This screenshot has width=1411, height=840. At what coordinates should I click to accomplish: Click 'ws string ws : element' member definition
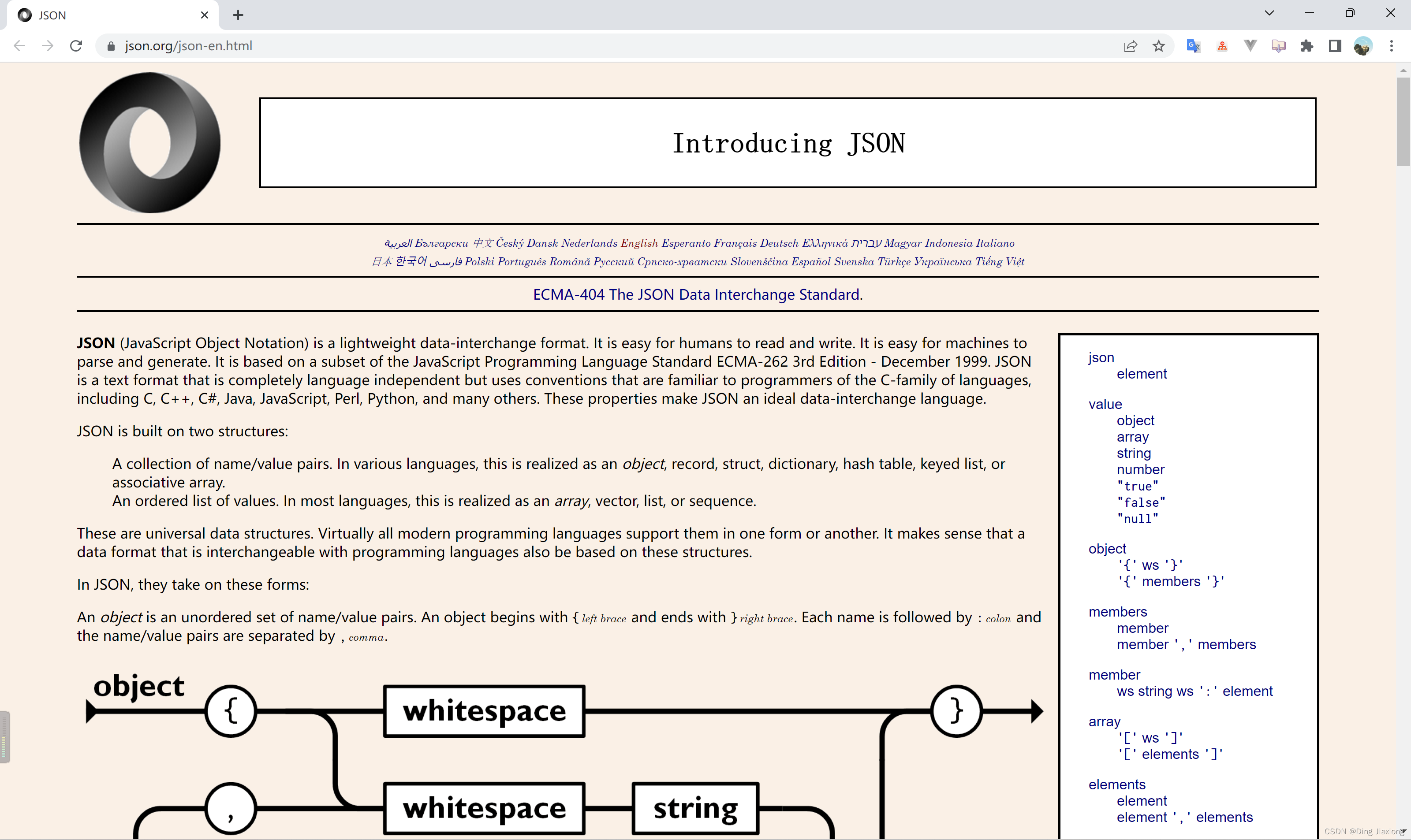[x=1194, y=691]
